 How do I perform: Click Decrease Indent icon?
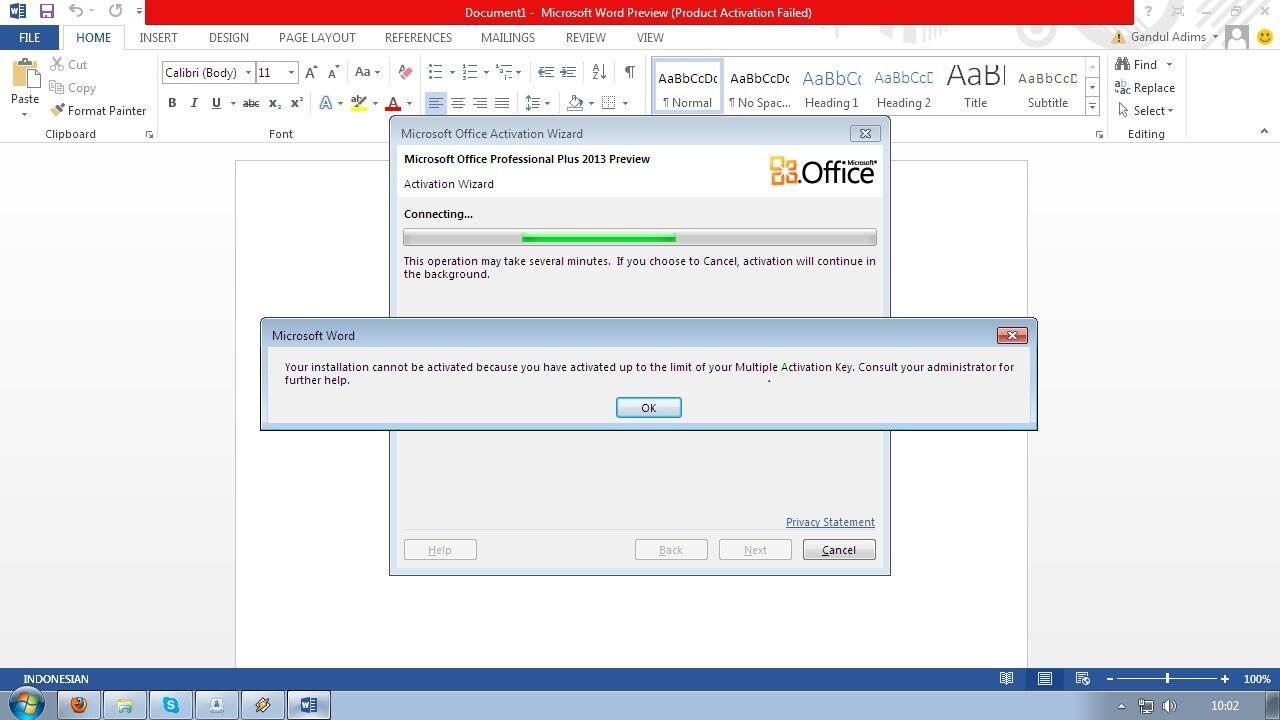(x=546, y=72)
